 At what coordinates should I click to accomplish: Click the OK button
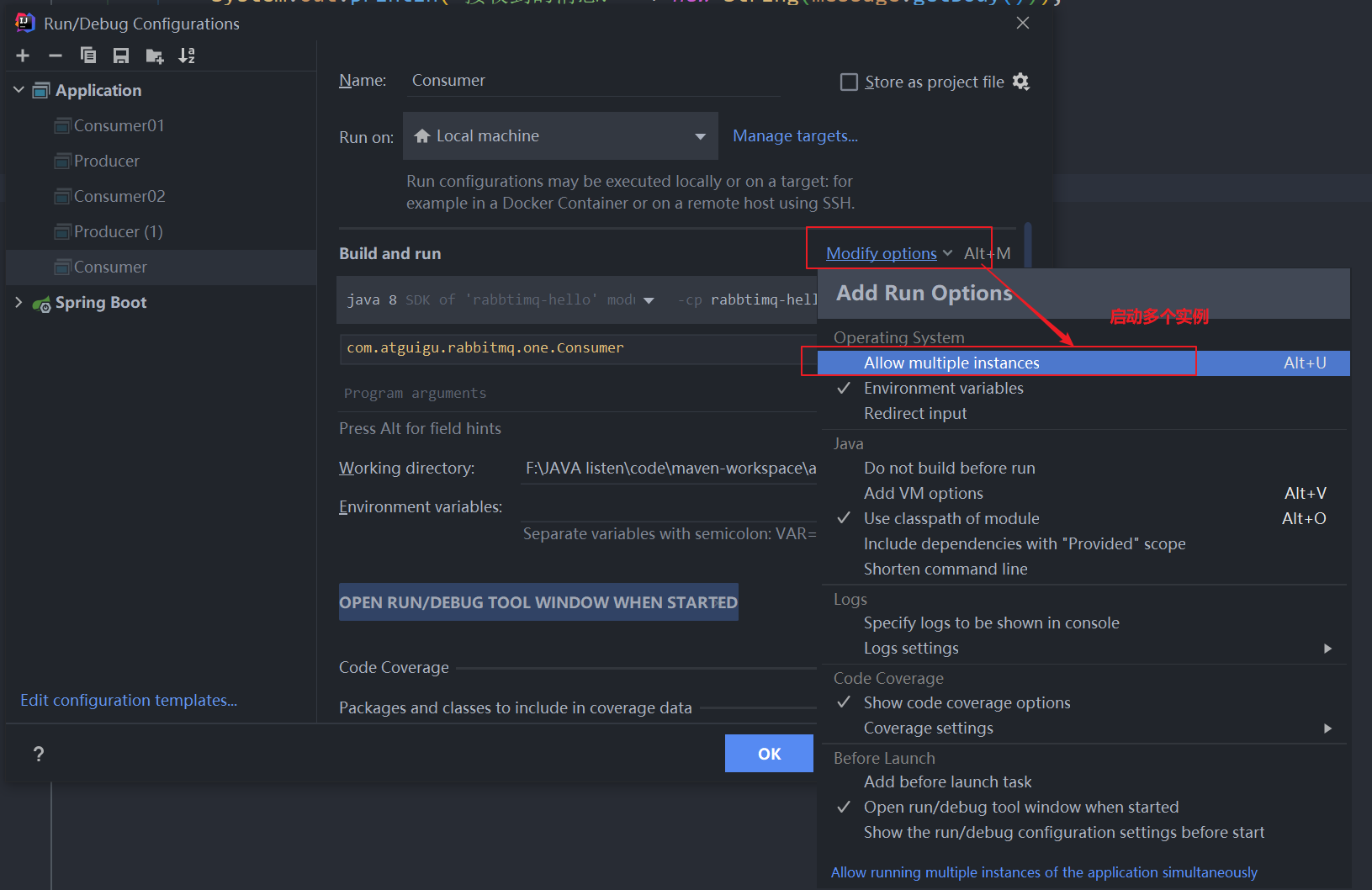coord(769,754)
